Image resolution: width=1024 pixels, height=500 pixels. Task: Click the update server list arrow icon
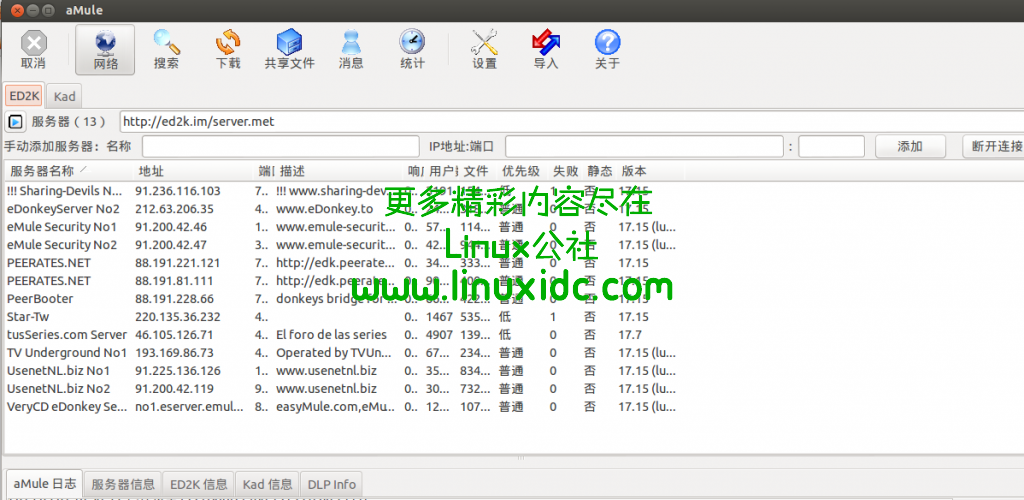pos(15,121)
